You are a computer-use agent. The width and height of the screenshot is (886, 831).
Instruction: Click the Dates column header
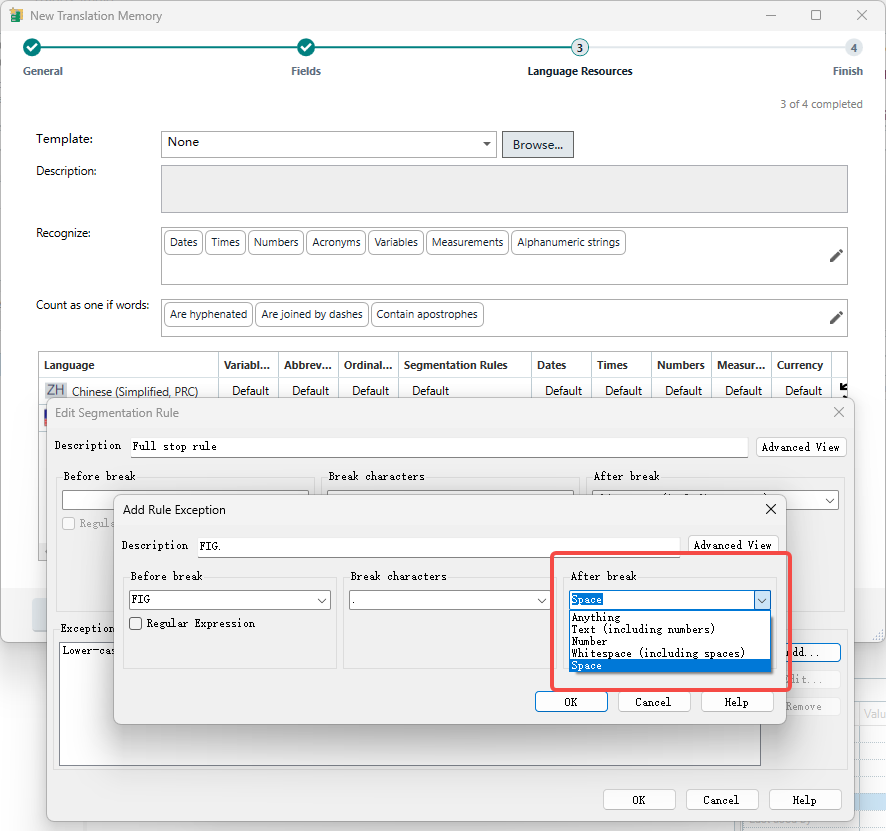(x=561, y=365)
